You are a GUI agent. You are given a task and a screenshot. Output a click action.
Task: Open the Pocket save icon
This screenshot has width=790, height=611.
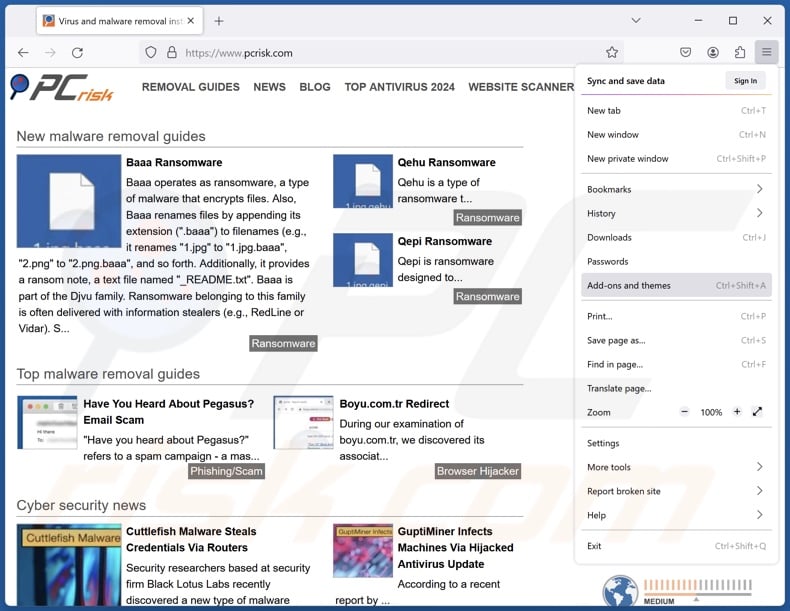686,53
